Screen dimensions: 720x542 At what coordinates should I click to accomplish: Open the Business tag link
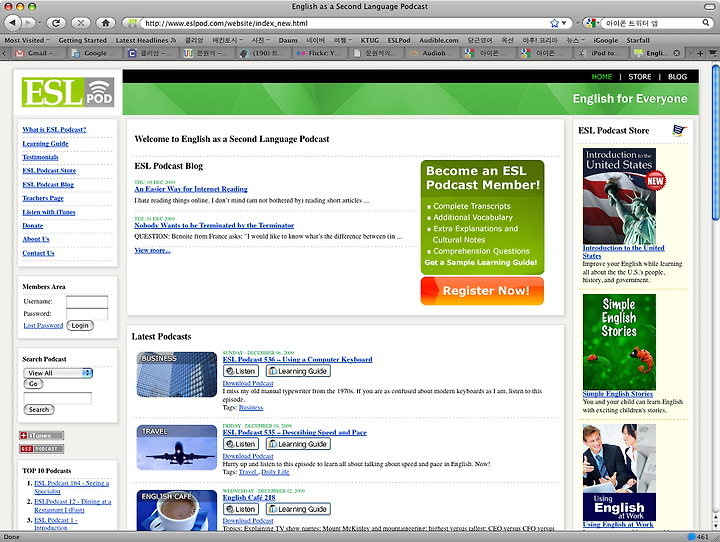[251, 407]
